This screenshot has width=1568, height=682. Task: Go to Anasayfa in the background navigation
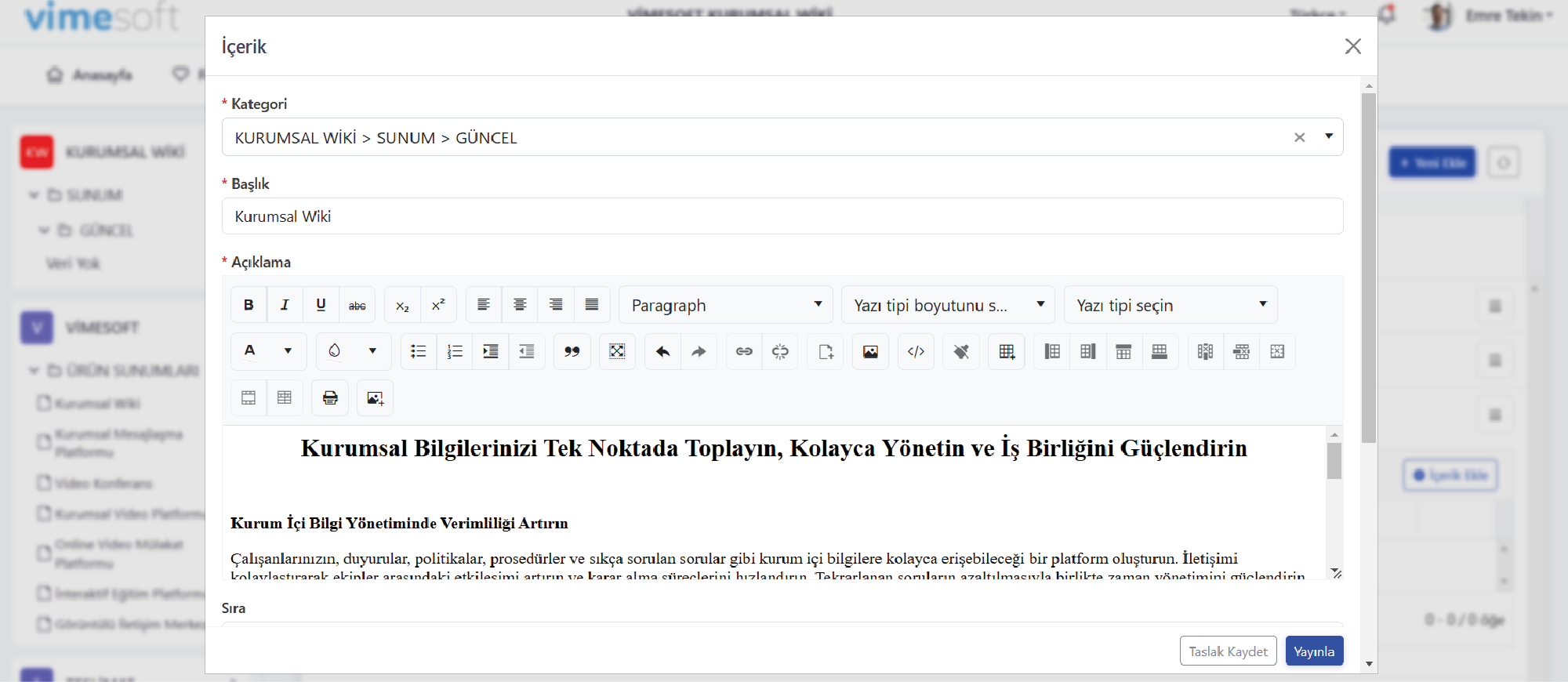(90, 74)
